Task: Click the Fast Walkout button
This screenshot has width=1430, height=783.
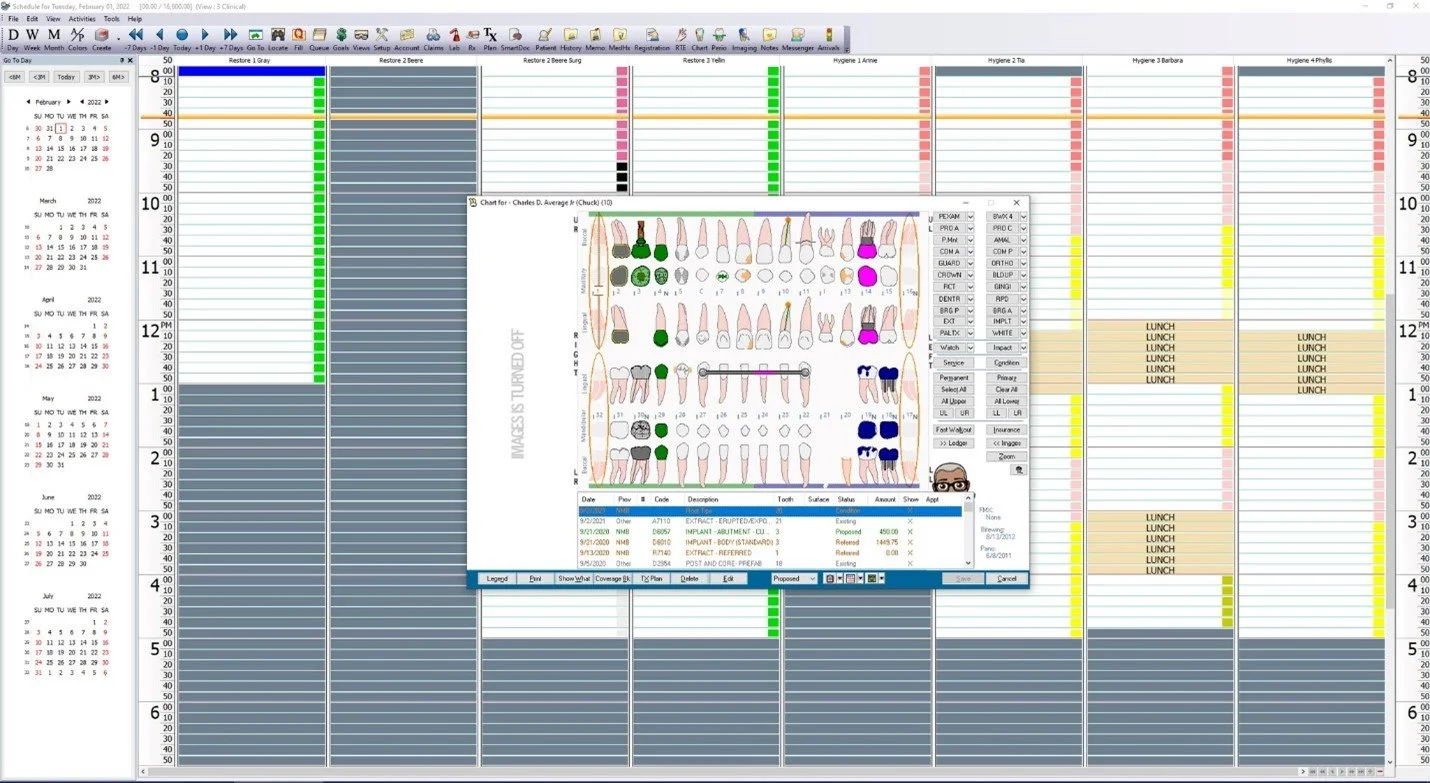Action: coord(953,430)
